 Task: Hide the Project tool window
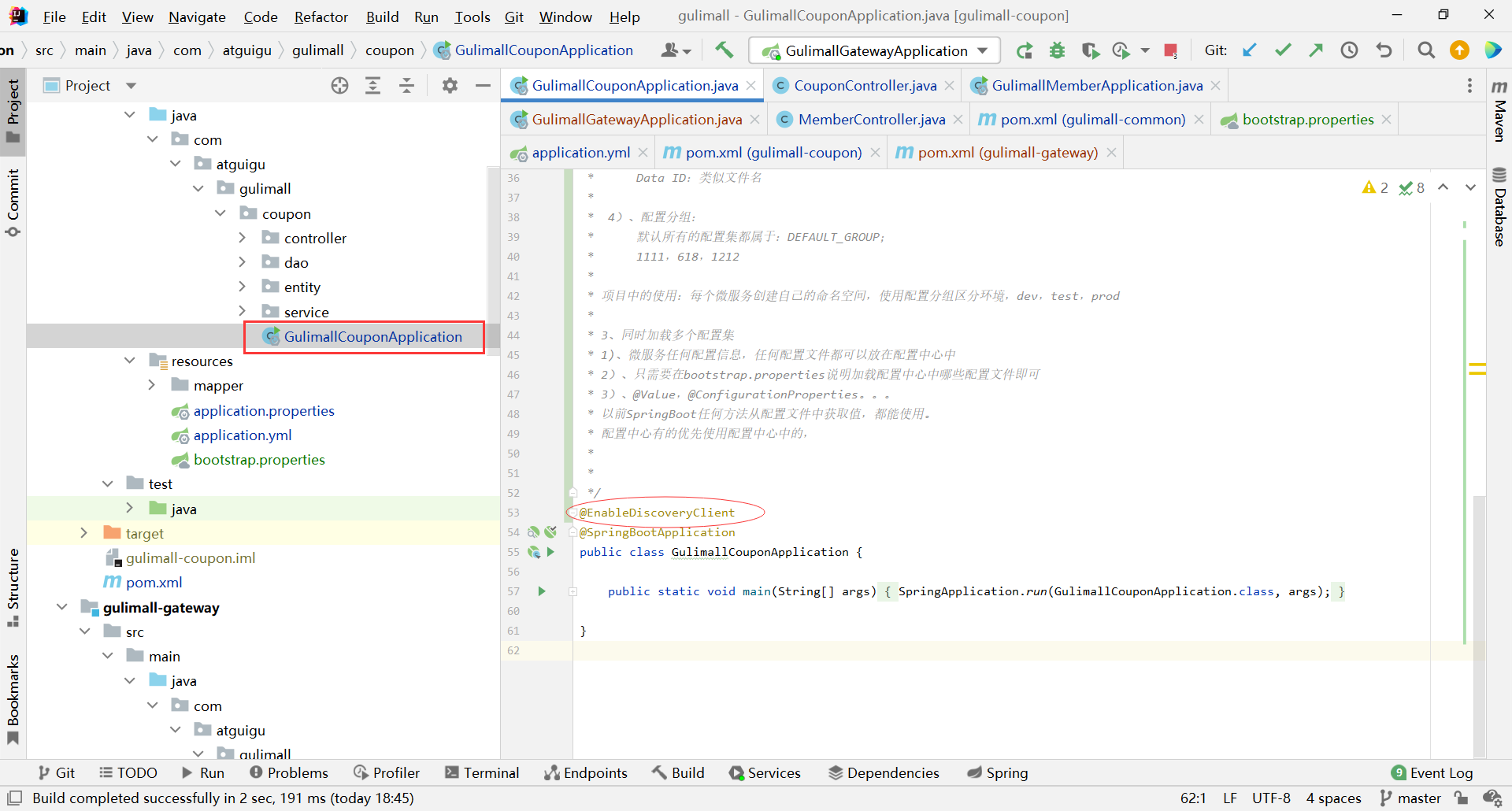click(483, 86)
